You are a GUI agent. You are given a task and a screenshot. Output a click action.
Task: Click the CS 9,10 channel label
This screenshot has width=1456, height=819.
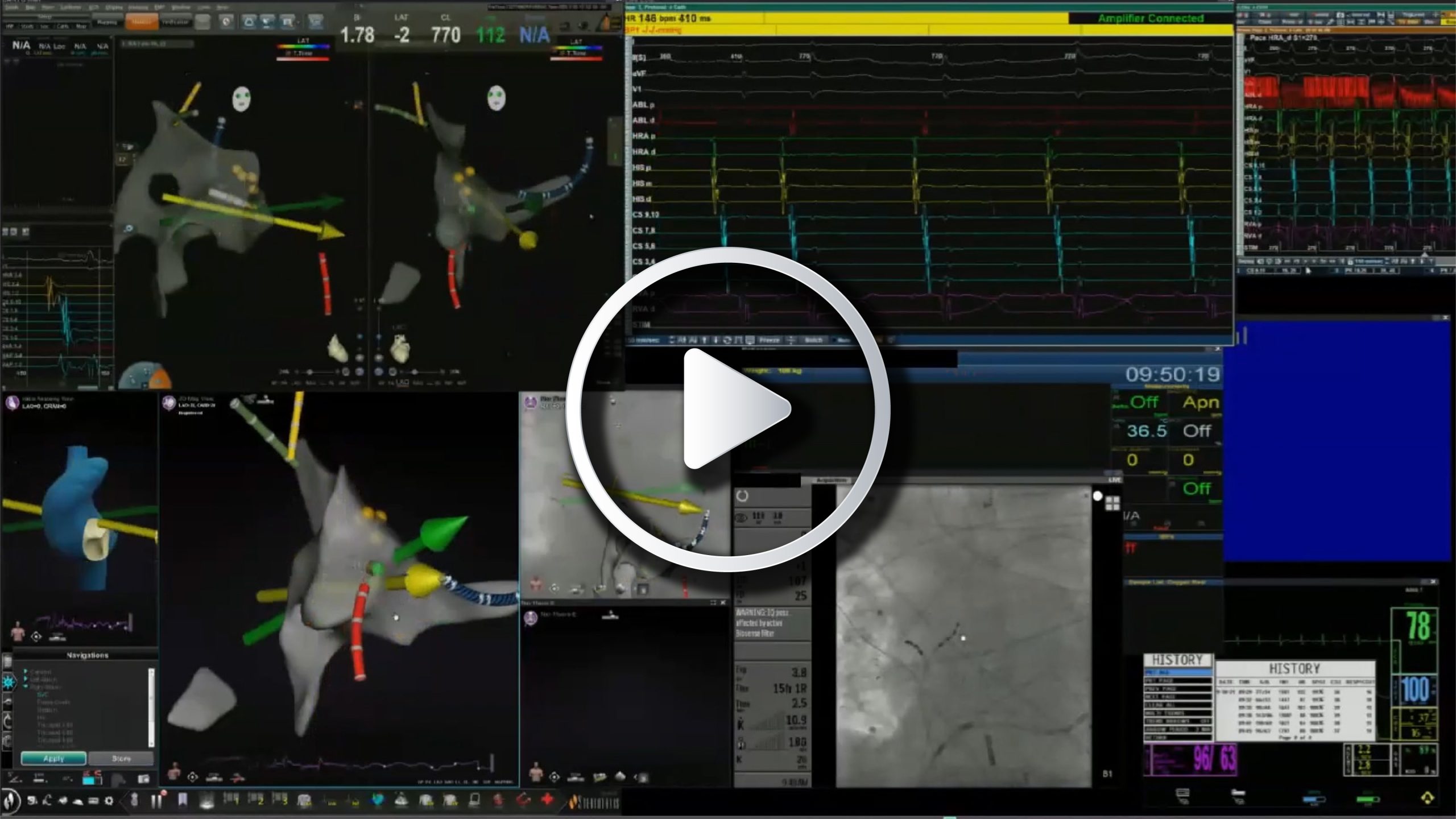click(x=646, y=214)
